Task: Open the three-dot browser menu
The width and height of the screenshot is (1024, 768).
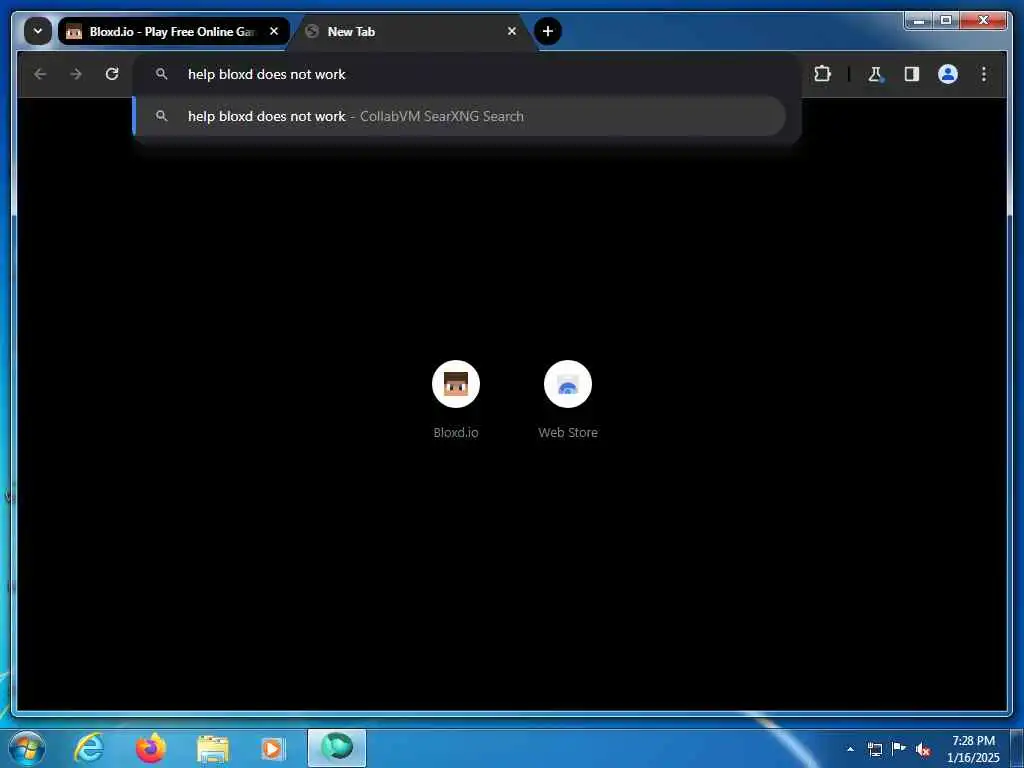Action: coord(984,74)
